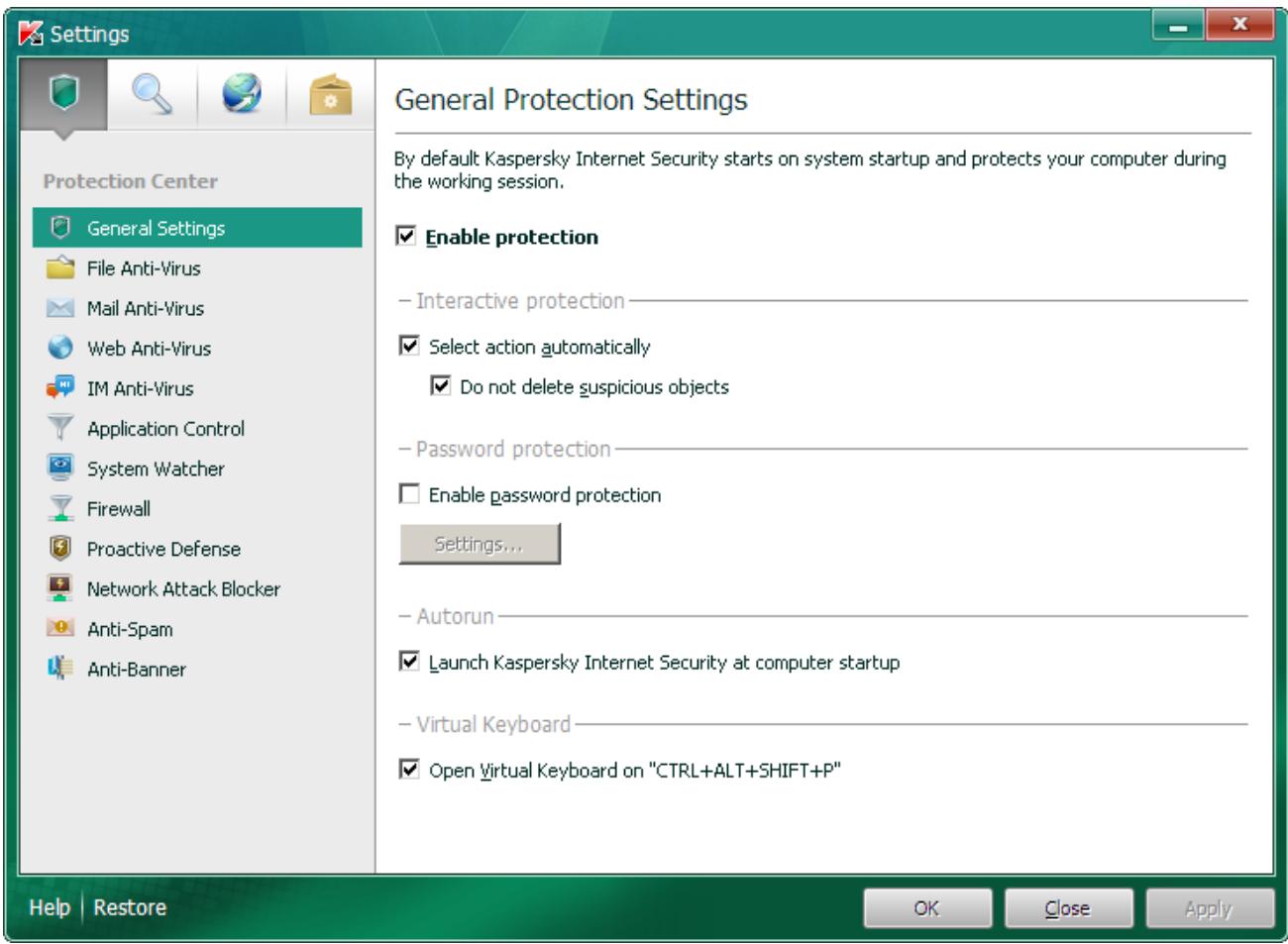Image resolution: width=1288 pixels, height=944 pixels.
Task: Click the Anti-Banner icon
Action: 60,669
